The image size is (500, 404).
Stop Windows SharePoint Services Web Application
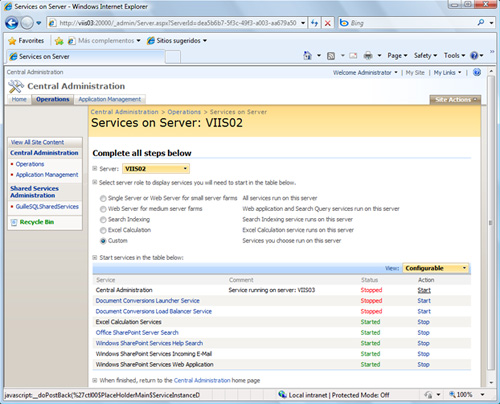pyautogui.click(x=423, y=365)
